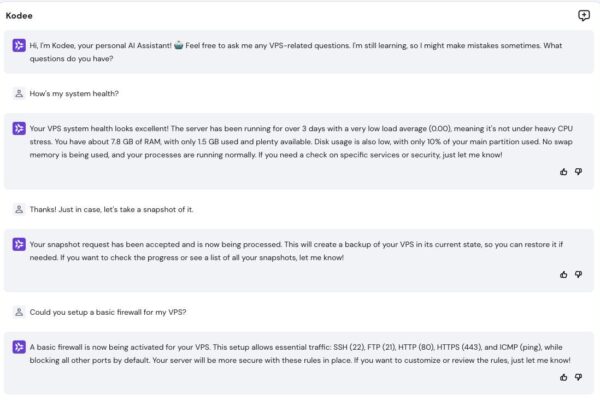600x400 pixels.
Task: Select the "How's my system health?" message text
Action: tap(74, 94)
